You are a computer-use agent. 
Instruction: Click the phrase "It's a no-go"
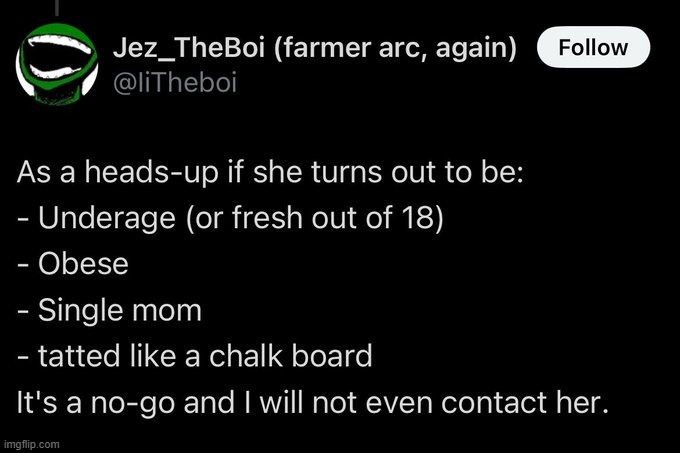pos(96,403)
